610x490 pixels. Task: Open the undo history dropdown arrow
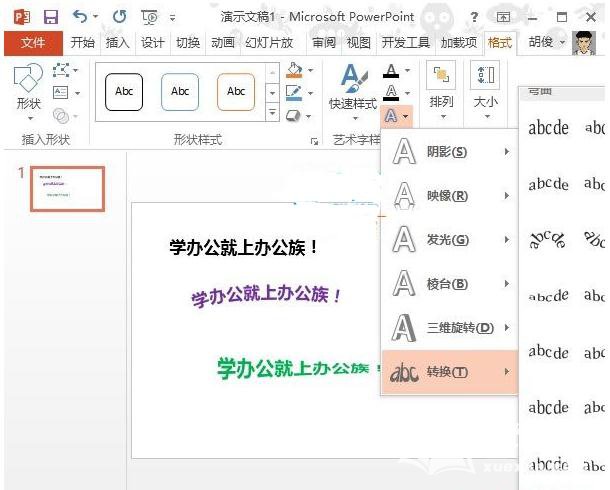(x=95, y=17)
